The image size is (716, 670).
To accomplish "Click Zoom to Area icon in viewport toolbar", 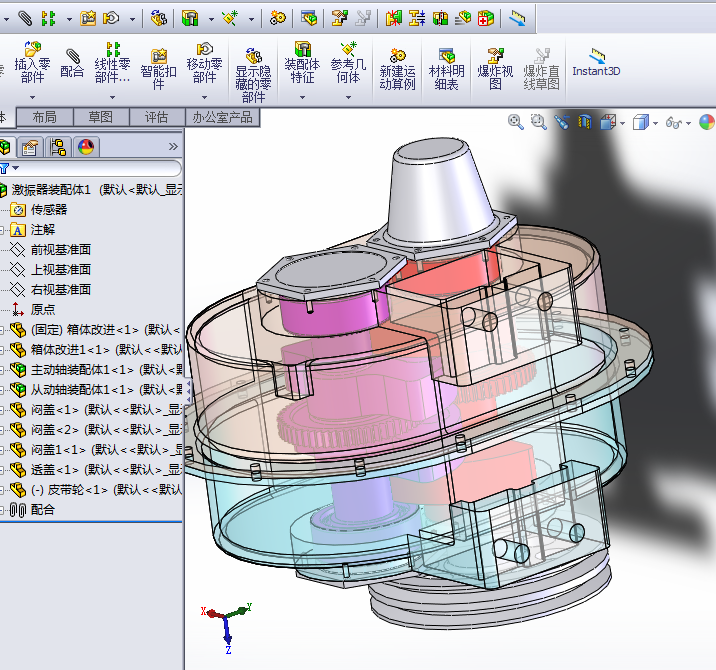I will (x=538, y=122).
